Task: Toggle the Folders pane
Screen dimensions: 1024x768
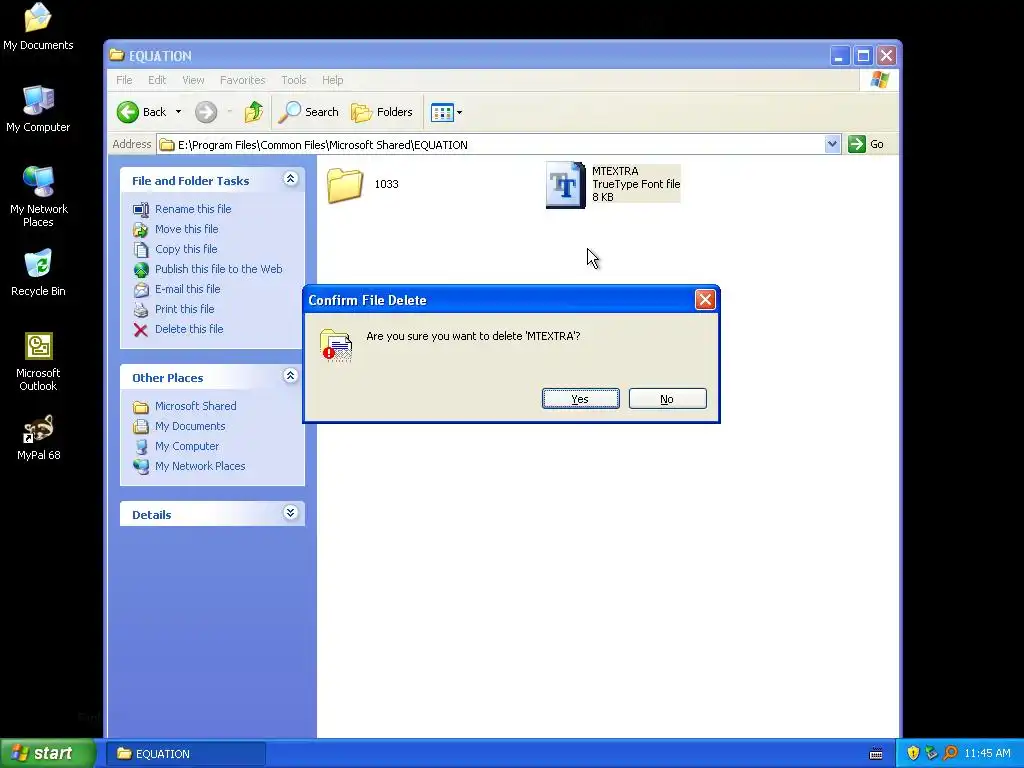Action: click(x=382, y=112)
